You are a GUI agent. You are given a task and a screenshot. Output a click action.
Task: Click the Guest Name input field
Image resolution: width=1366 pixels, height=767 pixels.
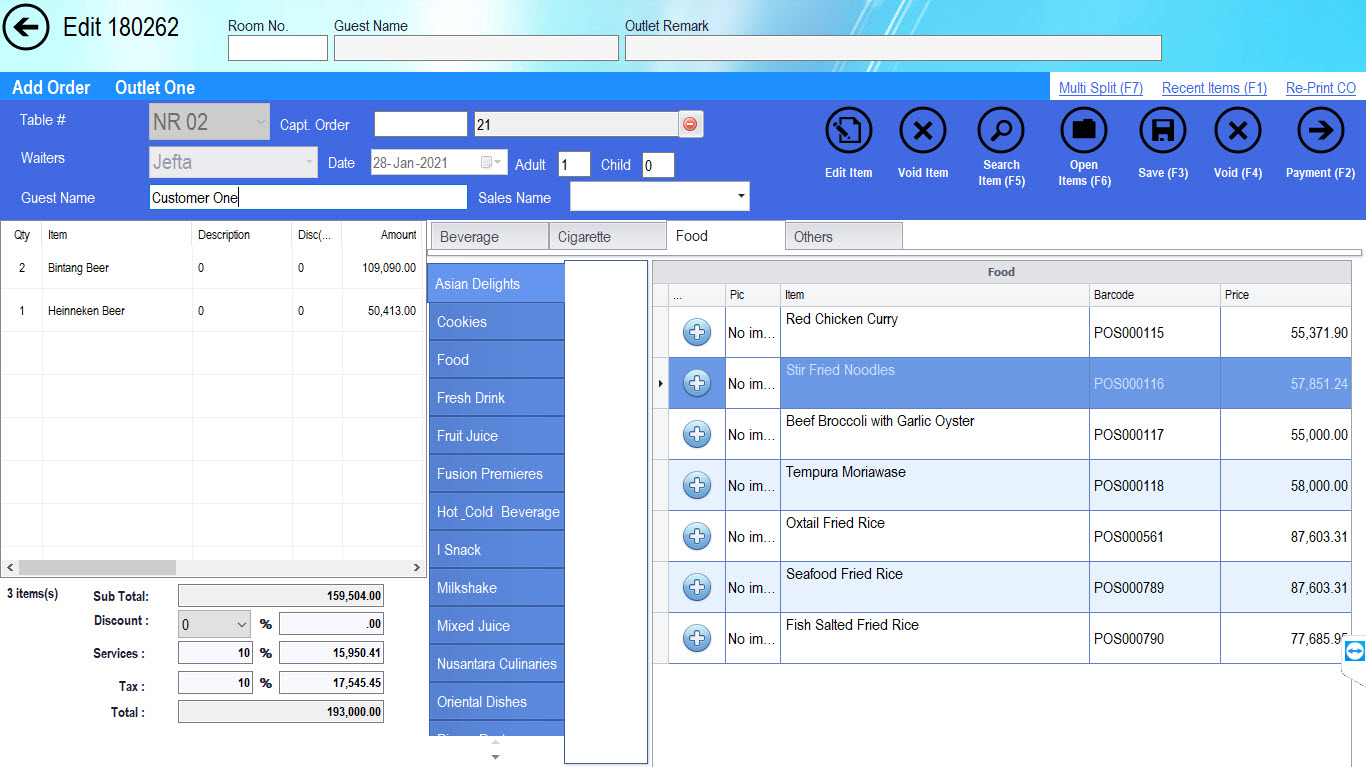point(308,197)
